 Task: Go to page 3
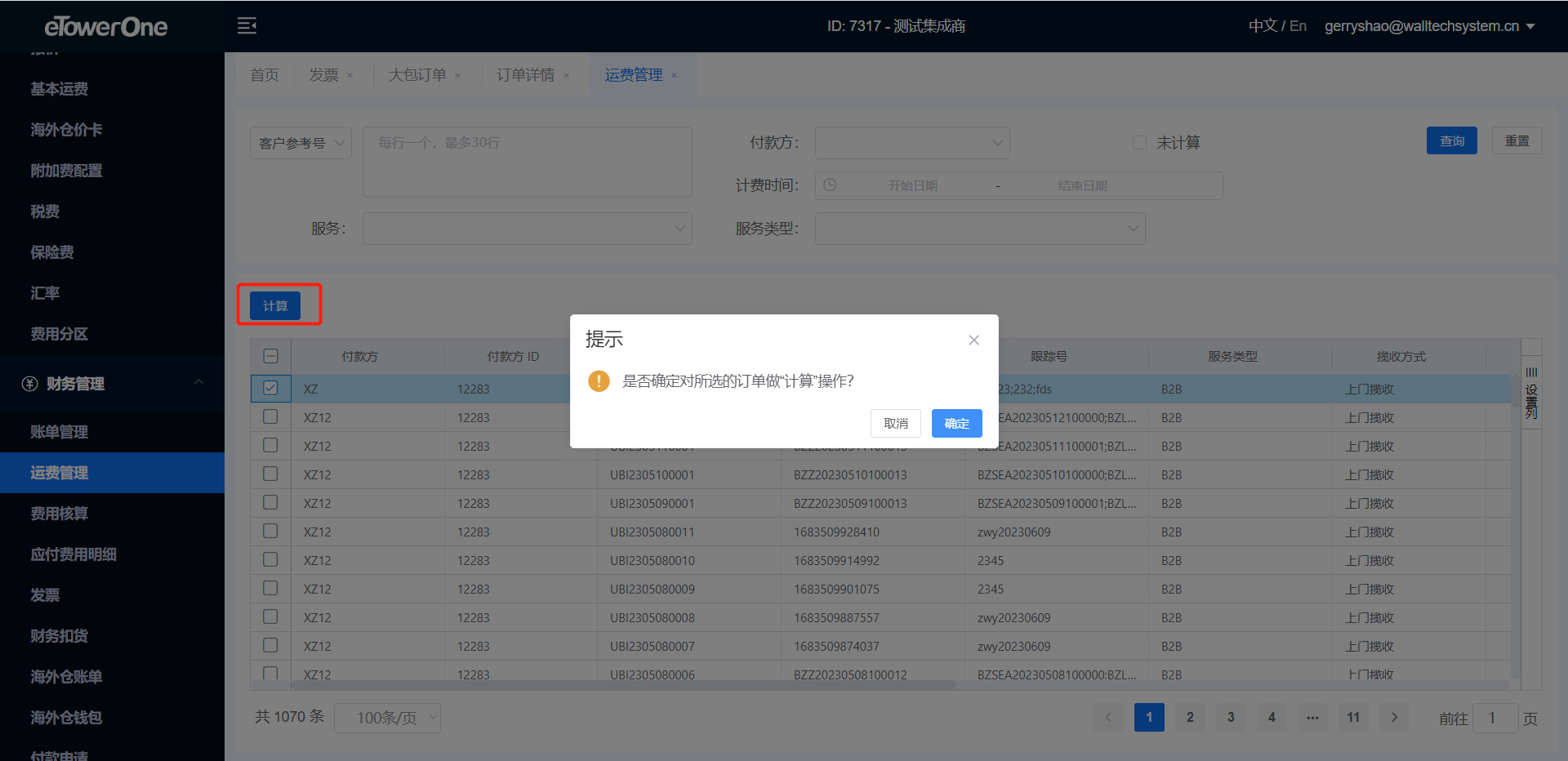(1231, 718)
